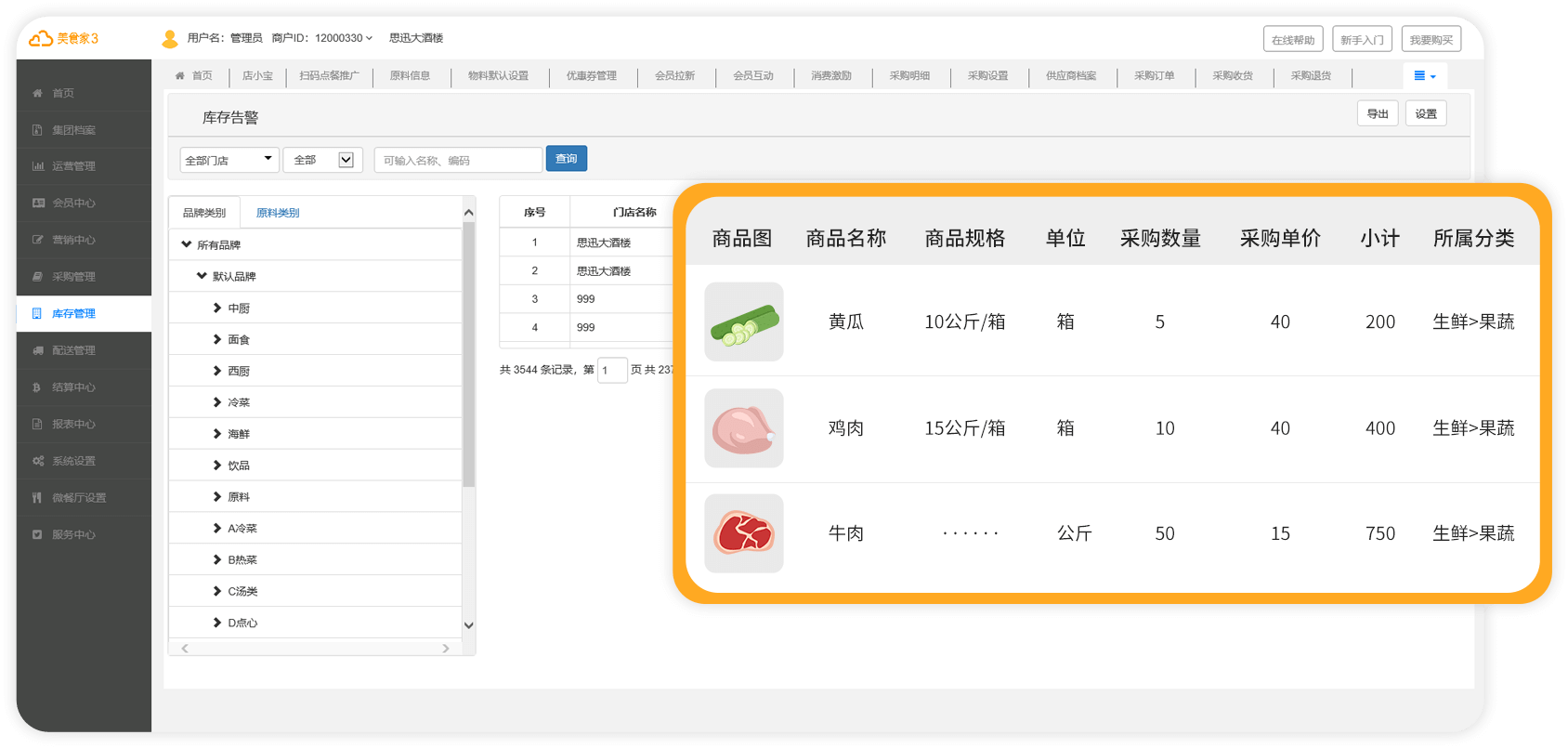Click the 配送管理 truck icon
1568x748 pixels.
37,350
